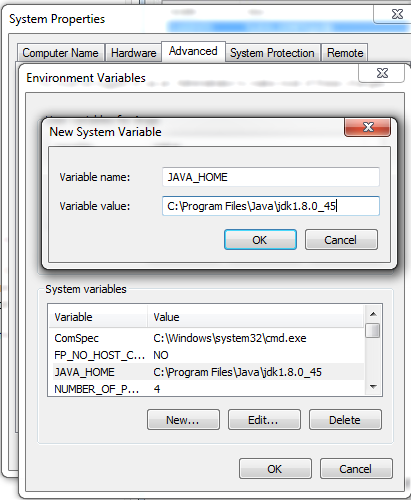Viewport: 411px width, 500px height.
Task: Open the System Protection tab
Action: tap(272, 53)
